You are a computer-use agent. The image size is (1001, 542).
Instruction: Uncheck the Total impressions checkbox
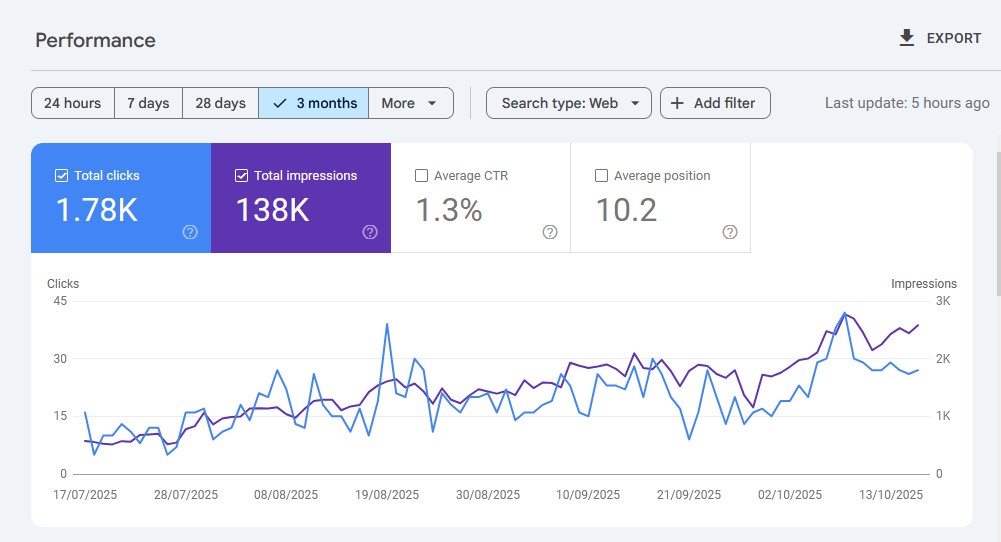coord(241,176)
